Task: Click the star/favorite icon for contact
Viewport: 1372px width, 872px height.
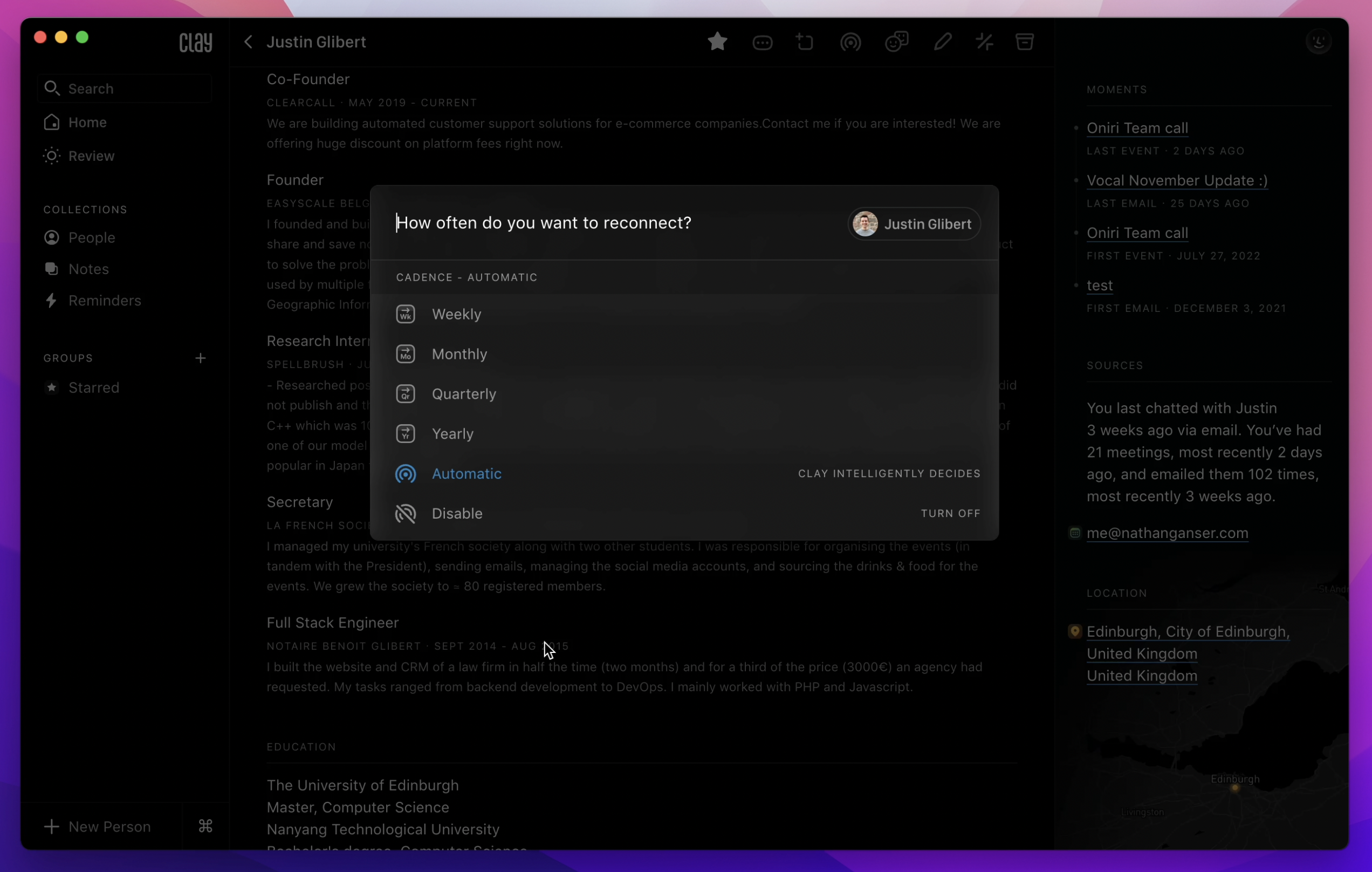Action: tap(718, 42)
